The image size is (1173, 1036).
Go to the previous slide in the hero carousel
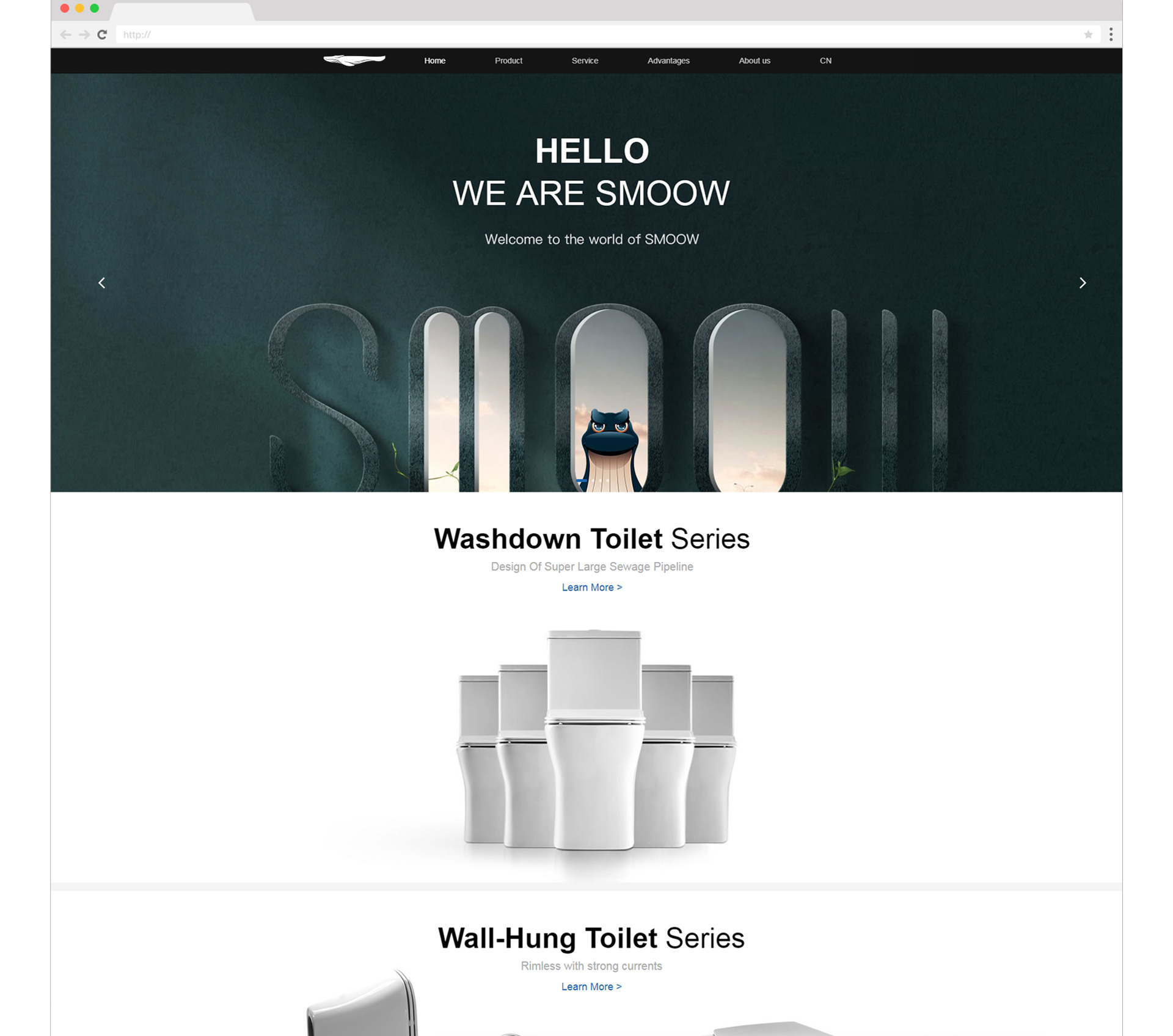102,283
